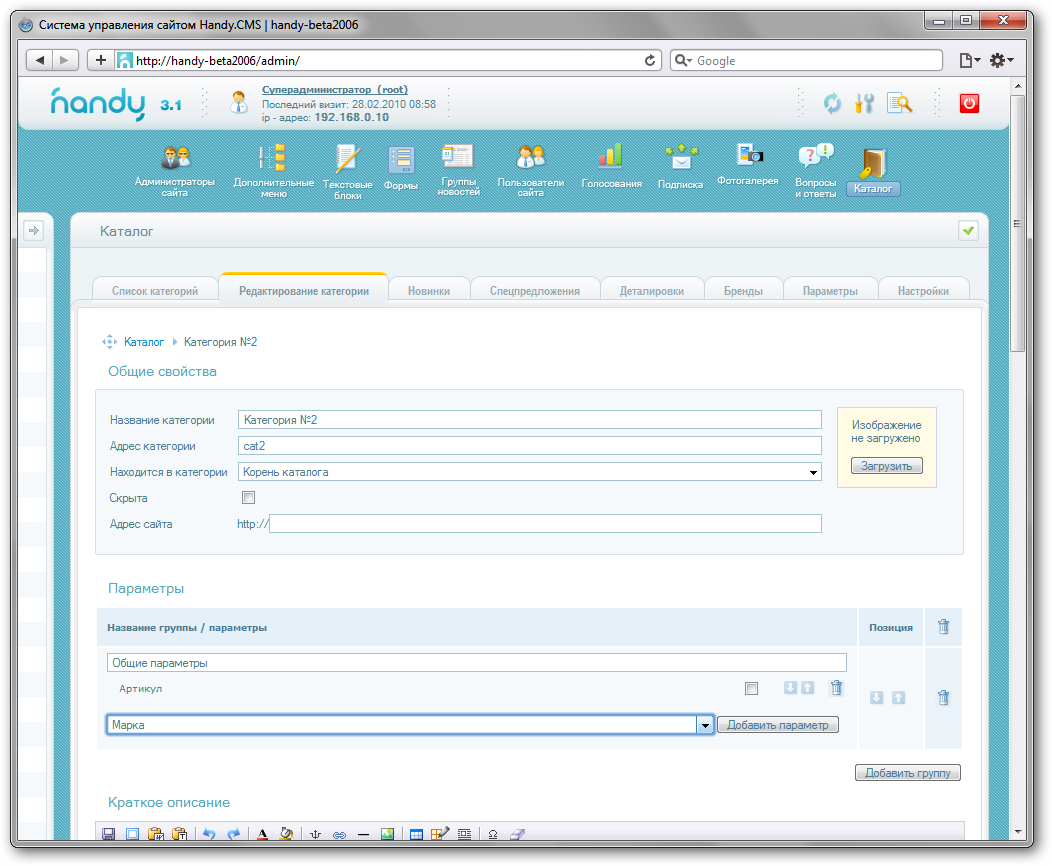Switch to the Спецпредложения tab
The width and height of the screenshot is (1052, 866).
534,291
